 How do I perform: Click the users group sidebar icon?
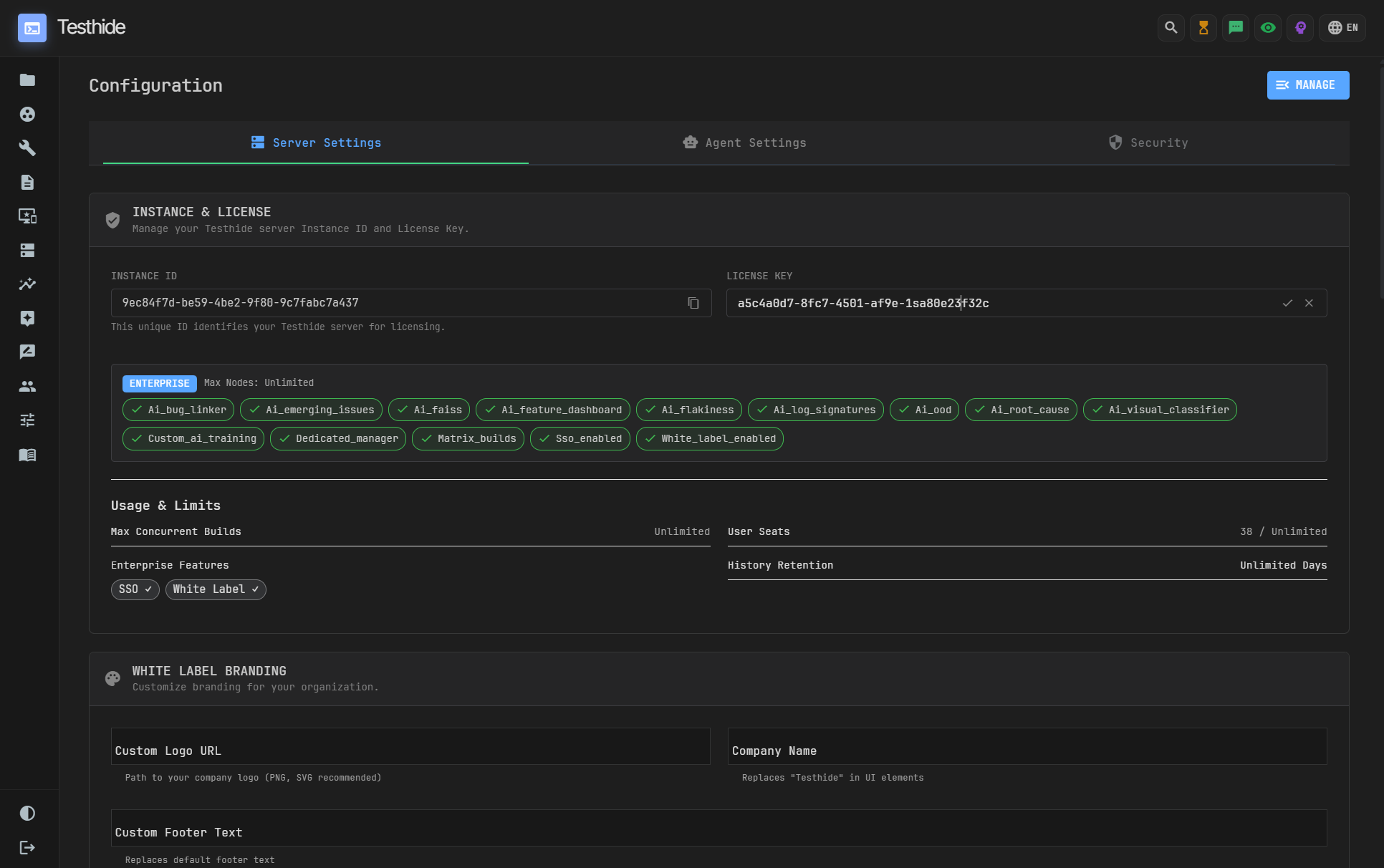tap(27, 387)
